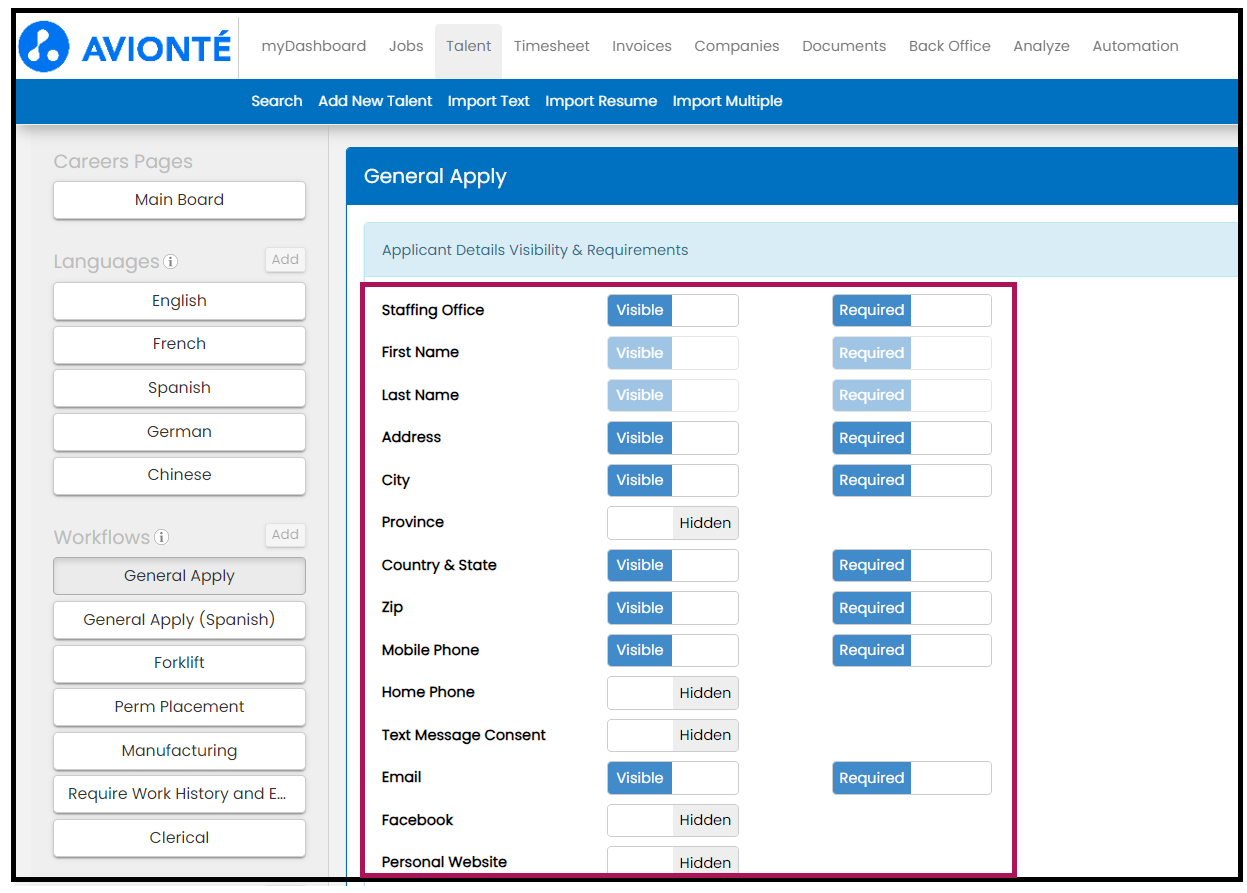Toggle the Address Required switch

[911, 438]
